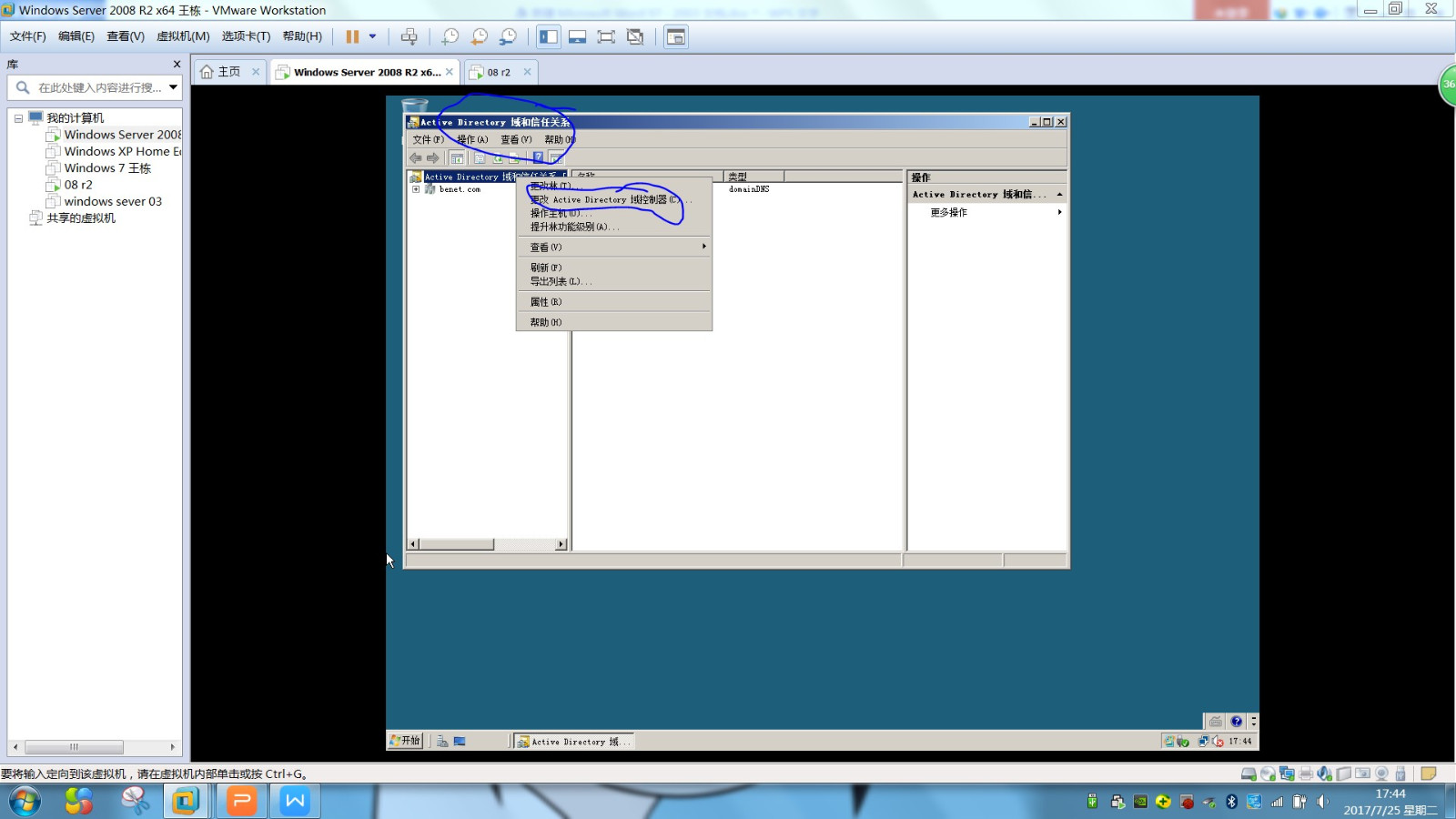The height and width of the screenshot is (819, 1456).
Task: Select 共享的虚拟机 in library
Action: tap(73, 218)
